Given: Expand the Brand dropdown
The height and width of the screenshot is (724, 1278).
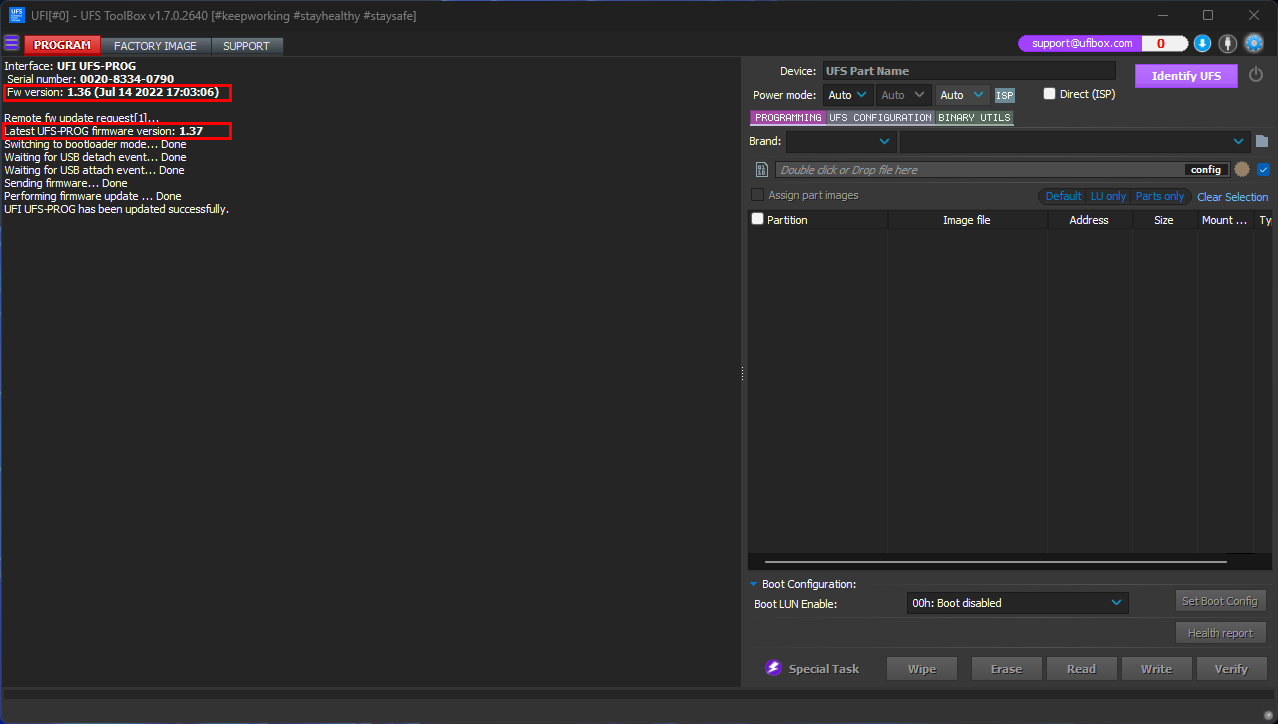Looking at the screenshot, I should point(840,141).
